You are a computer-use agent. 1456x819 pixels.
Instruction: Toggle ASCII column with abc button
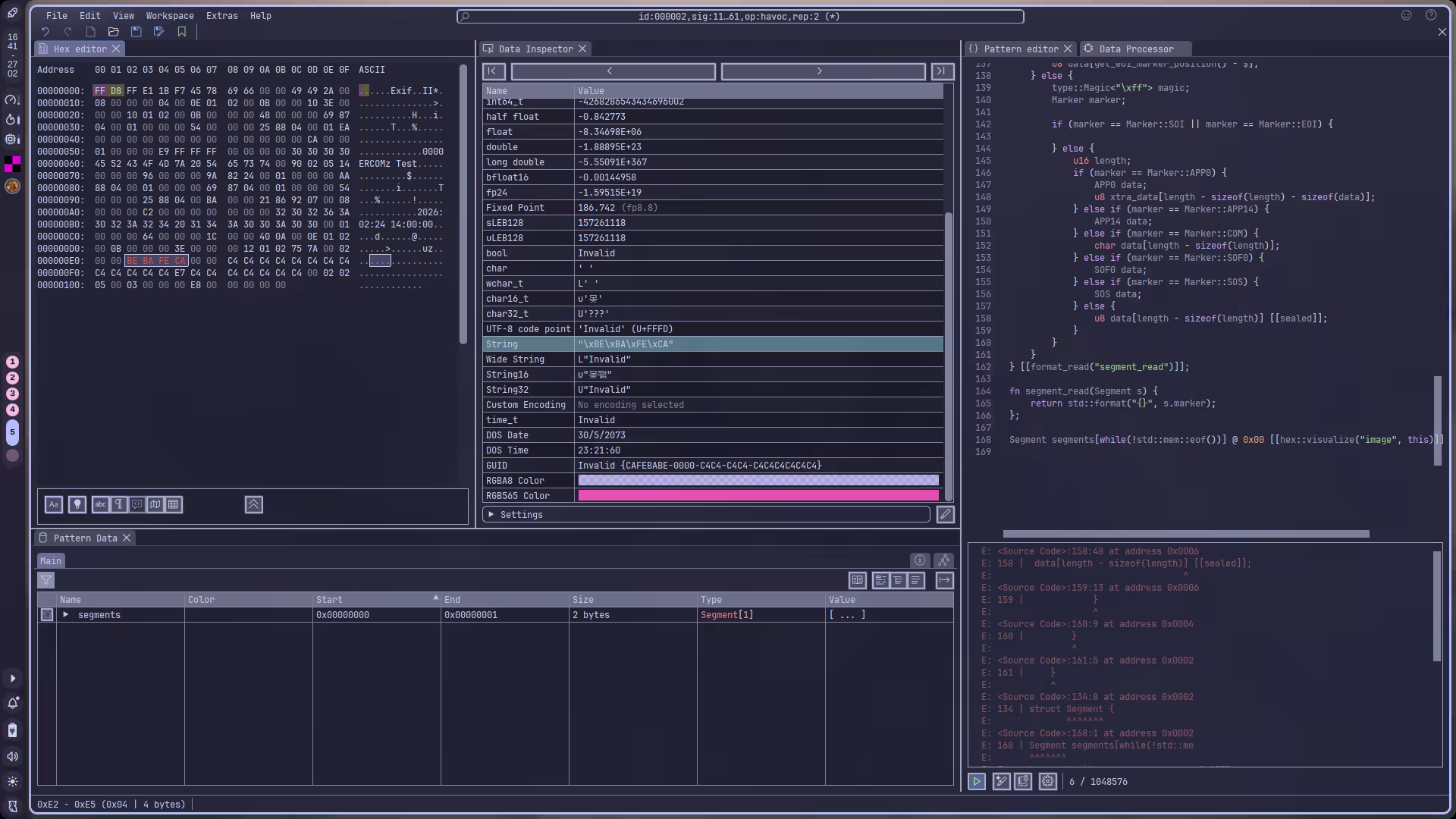tap(100, 505)
